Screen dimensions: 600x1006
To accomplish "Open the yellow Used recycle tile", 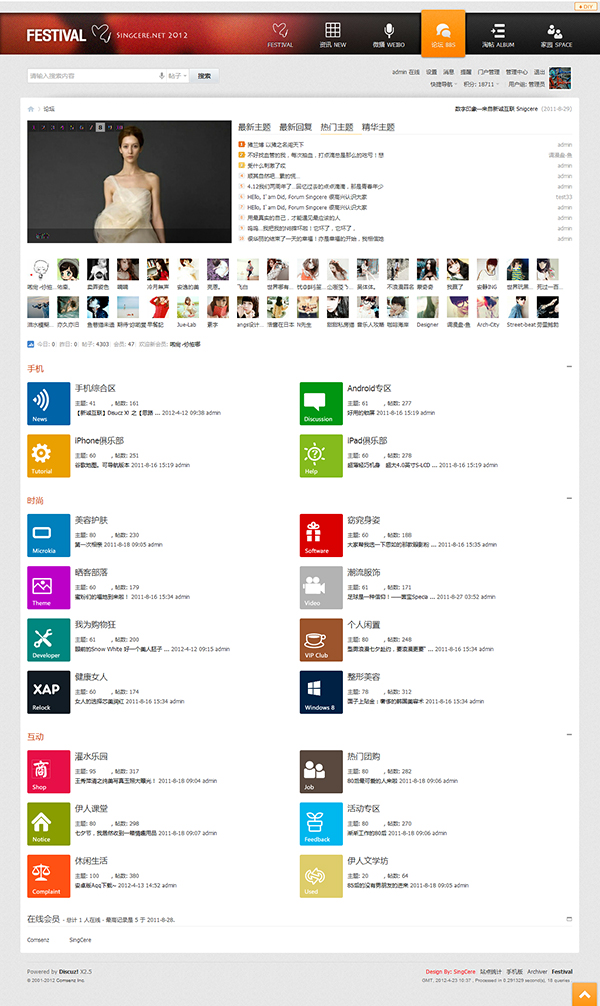I will (321, 876).
